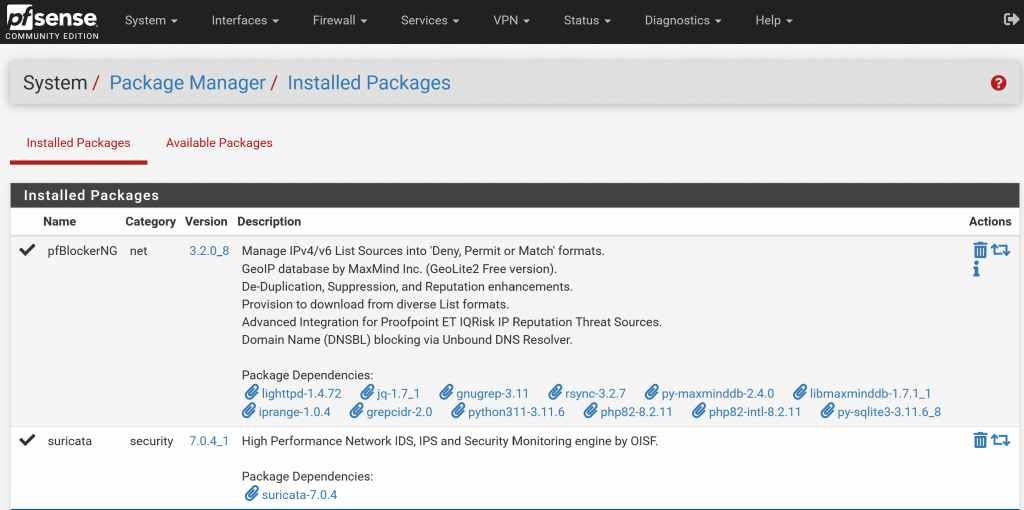Open the Interfaces dropdown menu
The width and height of the screenshot is (1024, 510).
click(245, 20)
